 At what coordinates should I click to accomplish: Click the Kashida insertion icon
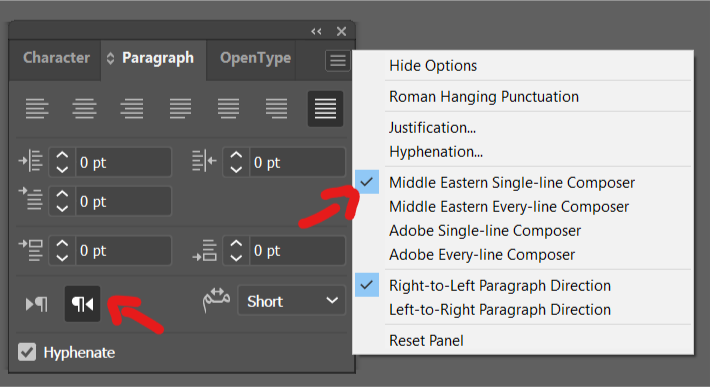pos(216,300)
